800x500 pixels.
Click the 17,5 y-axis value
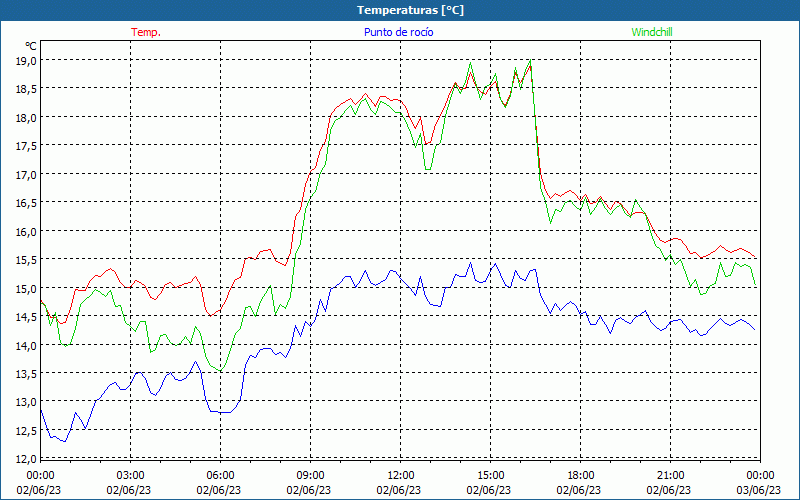coord(27,146)
